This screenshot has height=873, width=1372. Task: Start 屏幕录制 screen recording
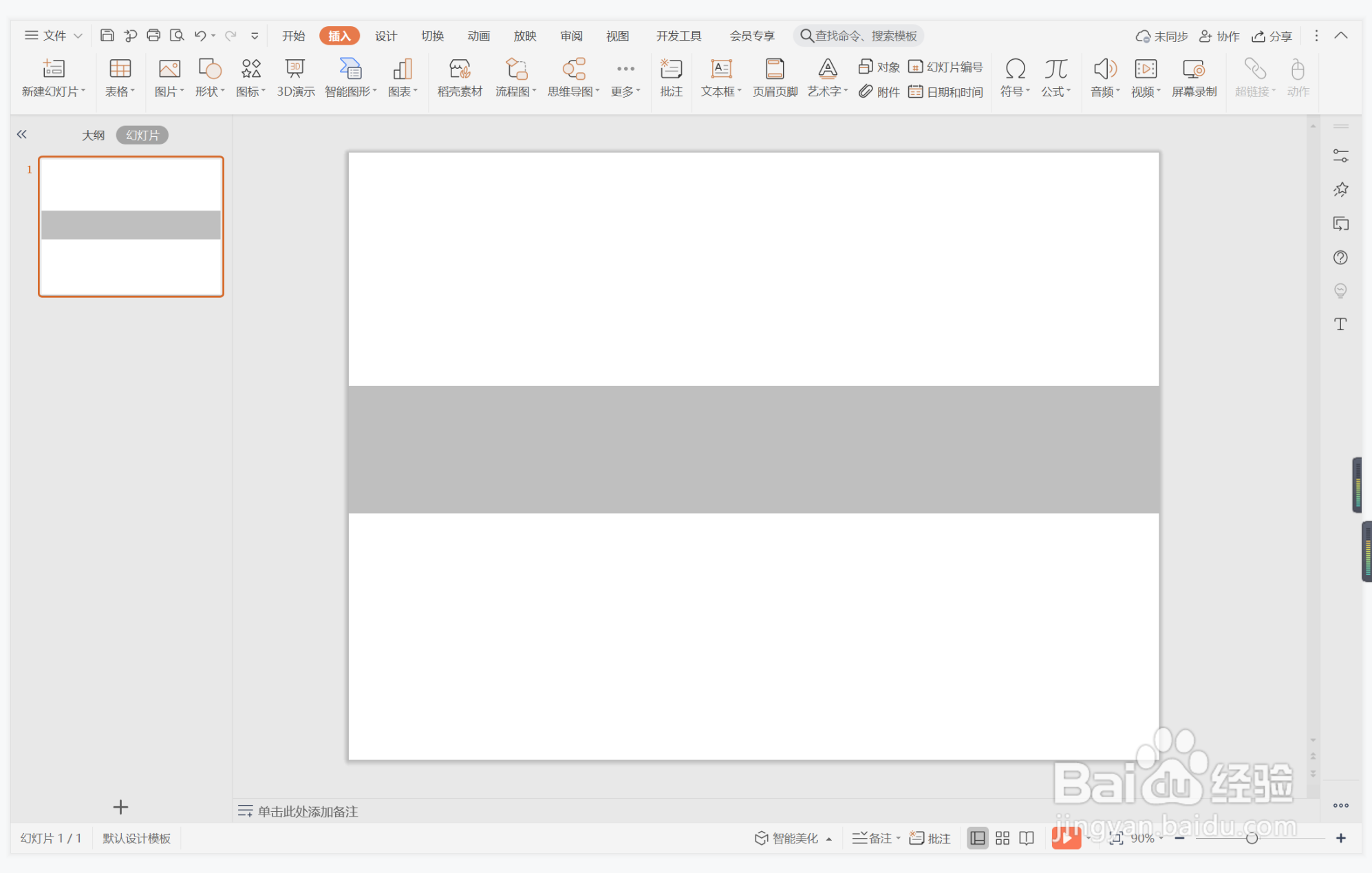coord(1194,77)
